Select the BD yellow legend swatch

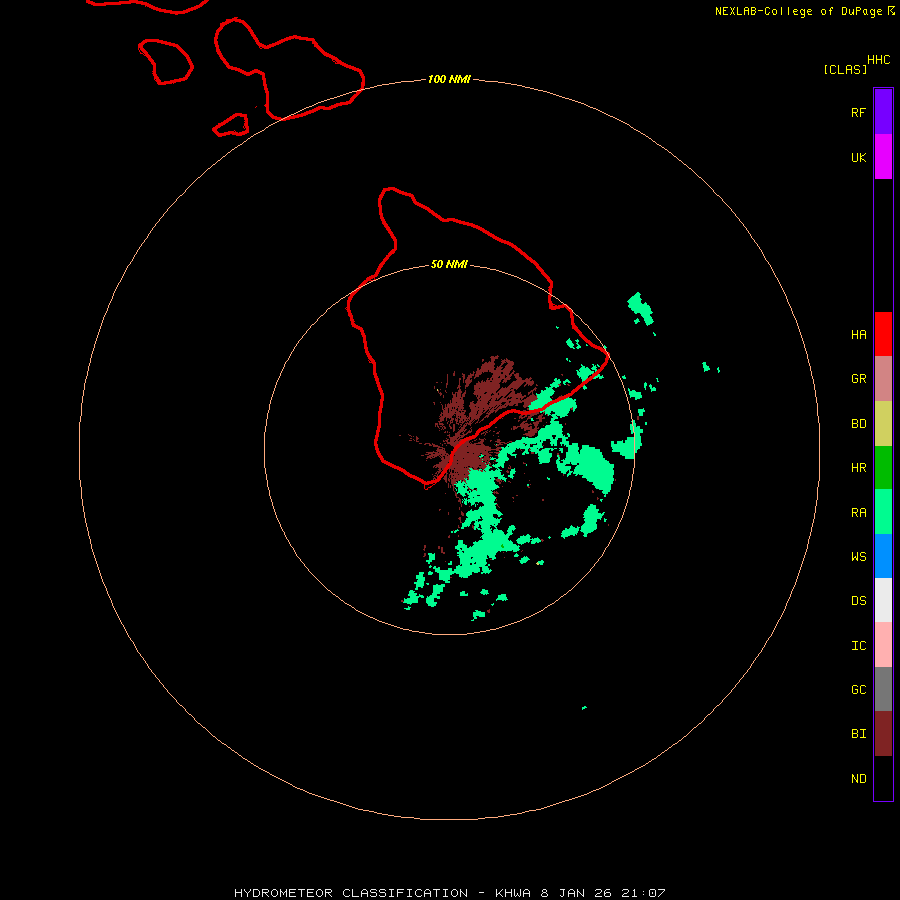(x=883, y=424)
